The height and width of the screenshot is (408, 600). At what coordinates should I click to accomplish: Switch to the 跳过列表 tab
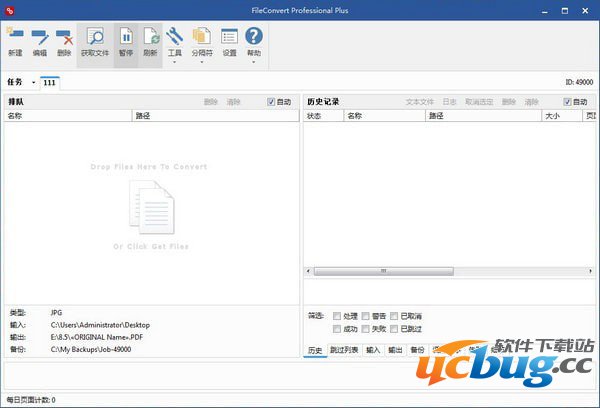(x=344, y=350)
